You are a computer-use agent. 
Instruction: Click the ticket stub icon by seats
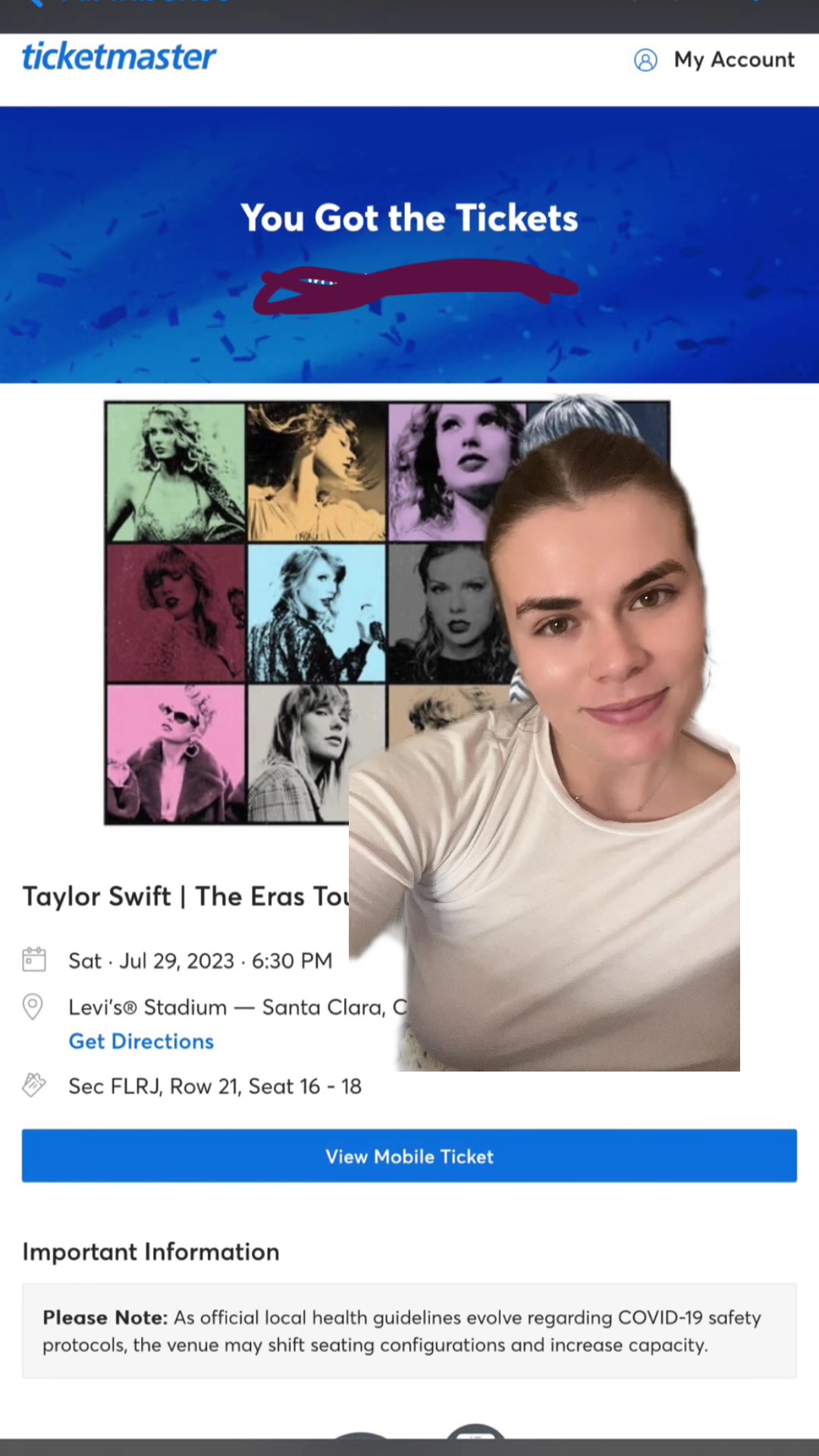pos(34,1085)
